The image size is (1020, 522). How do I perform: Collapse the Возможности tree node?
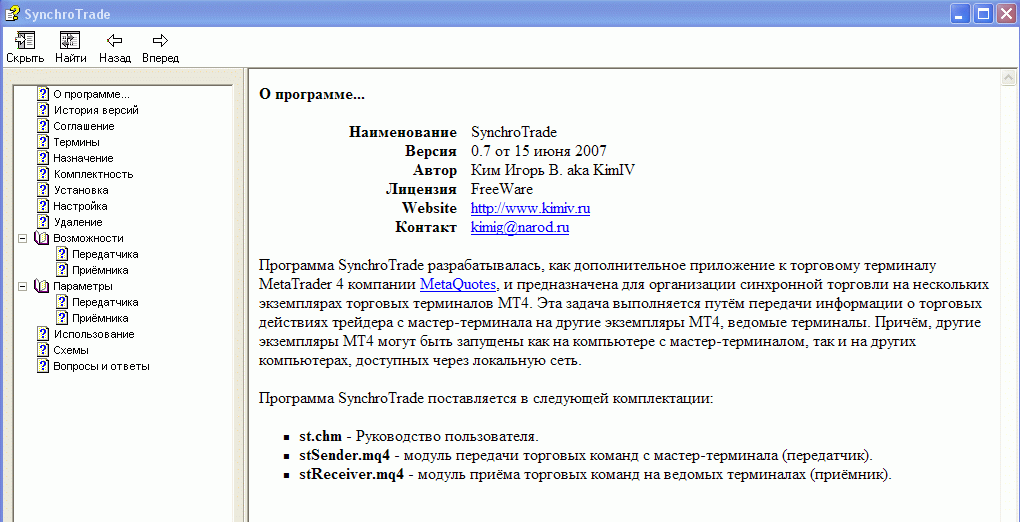pyautogui.click(x=23, y=238)
